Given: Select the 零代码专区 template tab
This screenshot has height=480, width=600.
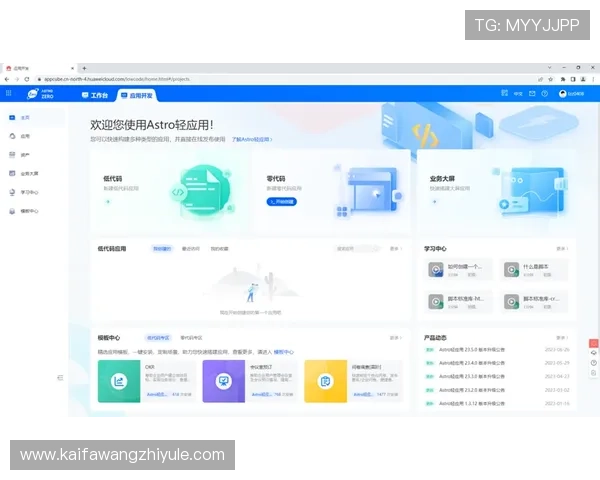Looking at the screenshot, I should pos(191,338).
